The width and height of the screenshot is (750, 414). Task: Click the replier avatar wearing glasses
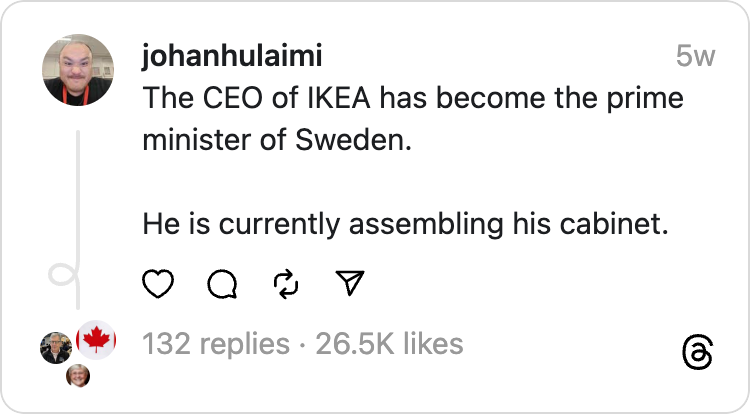pos(55,348)
